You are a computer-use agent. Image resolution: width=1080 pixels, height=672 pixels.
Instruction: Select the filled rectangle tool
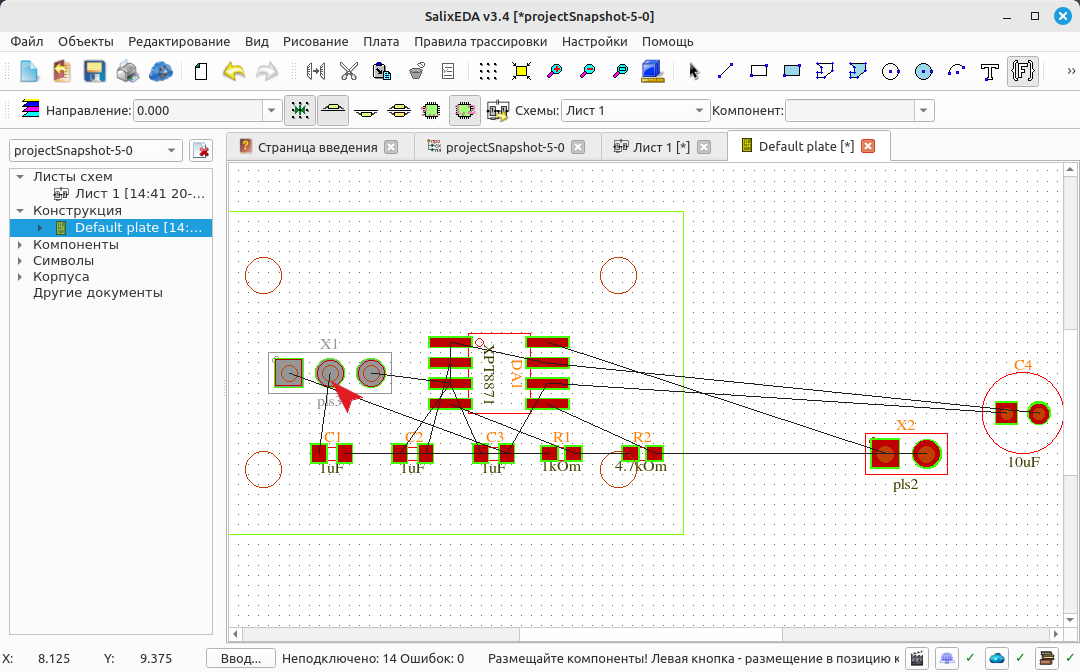tap(791, 71)
